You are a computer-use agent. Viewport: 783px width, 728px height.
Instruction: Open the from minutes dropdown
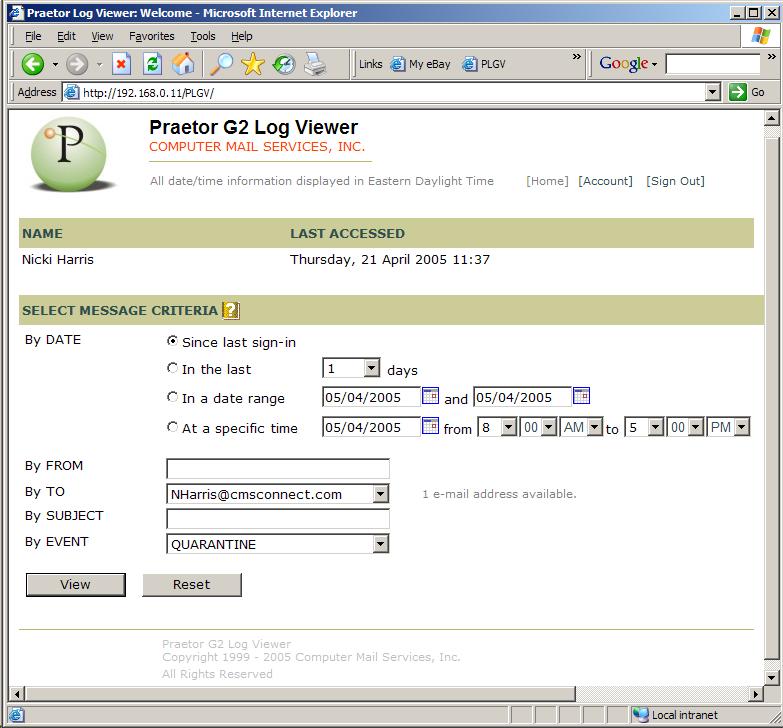(x=549, y=427)
